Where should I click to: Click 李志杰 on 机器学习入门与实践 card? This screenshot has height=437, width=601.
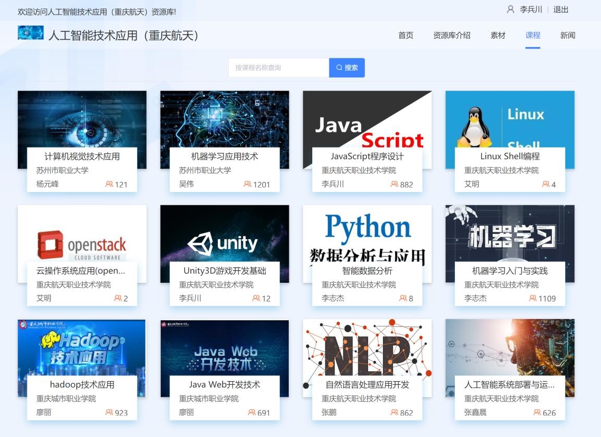pyautogui.click(x=475, y=298)
